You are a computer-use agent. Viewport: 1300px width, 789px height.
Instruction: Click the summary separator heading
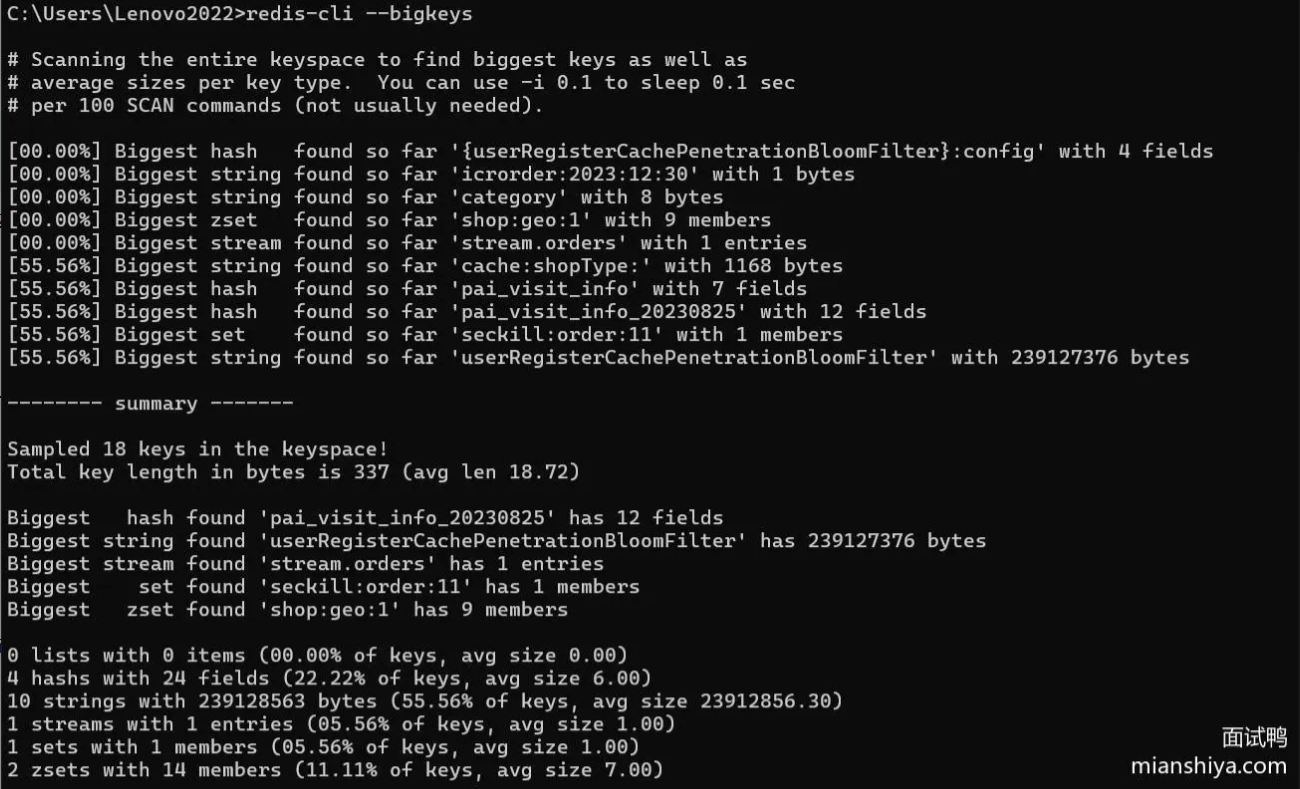tap(150, 403)
